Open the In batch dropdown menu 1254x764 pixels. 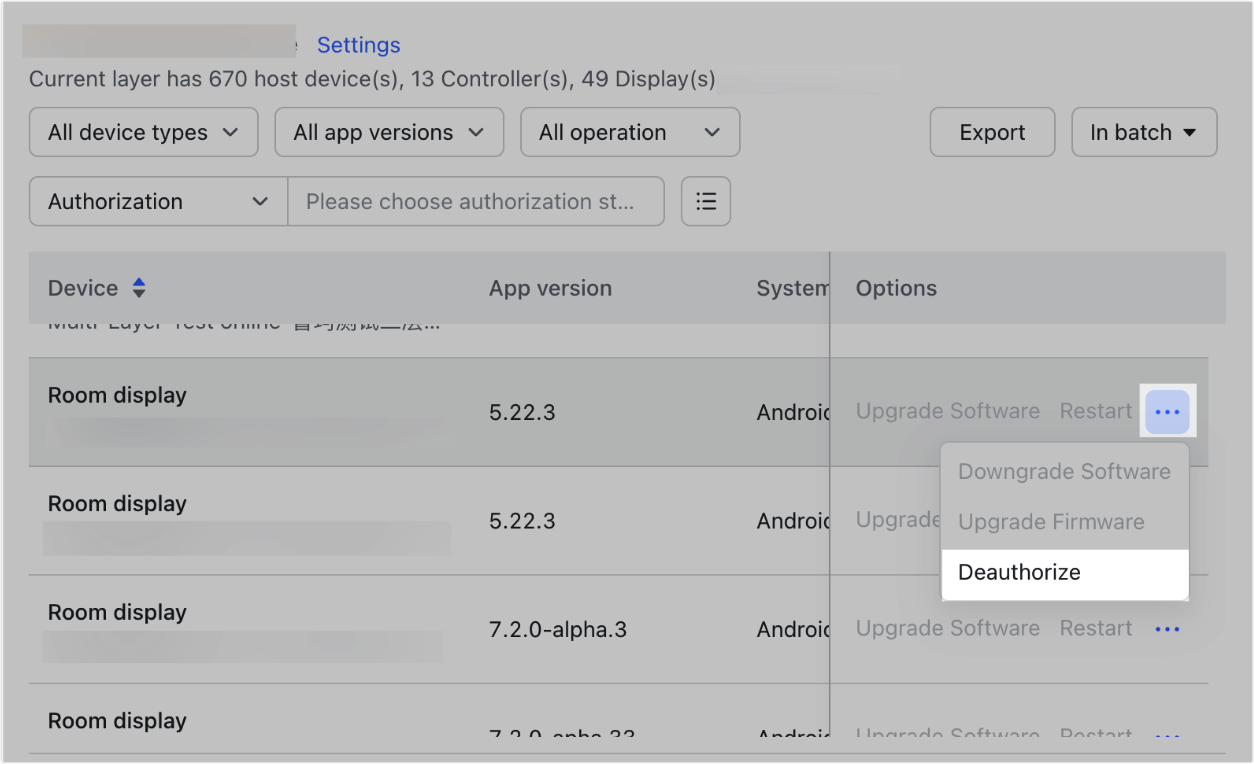pos(1143,133)
